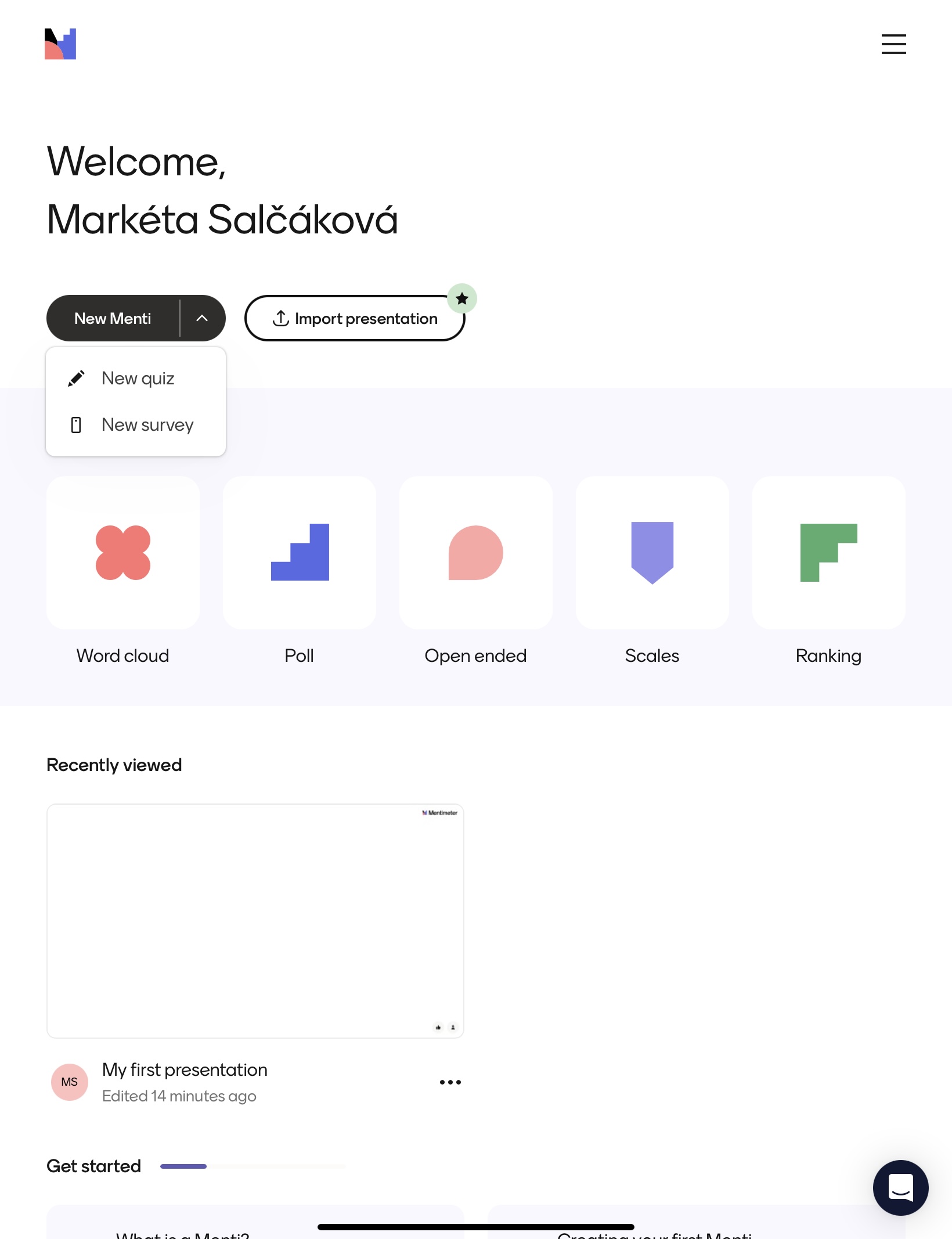
Task: Open the chat support bubble
Action: click(x=900, y=1187)
